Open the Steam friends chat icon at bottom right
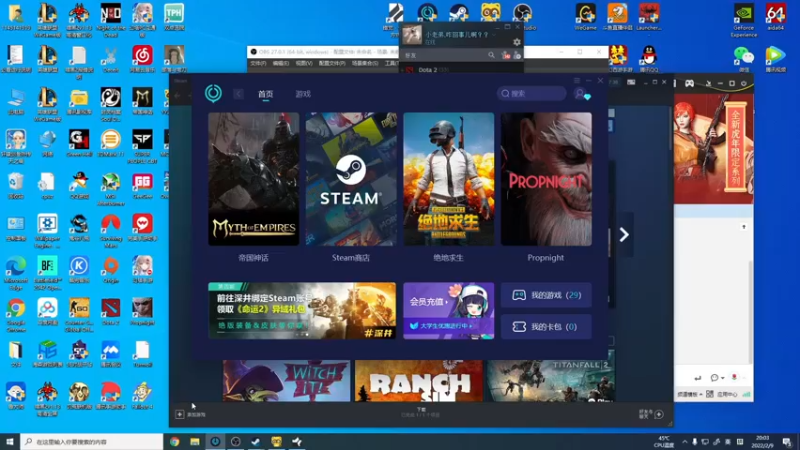 click(659, 414)
